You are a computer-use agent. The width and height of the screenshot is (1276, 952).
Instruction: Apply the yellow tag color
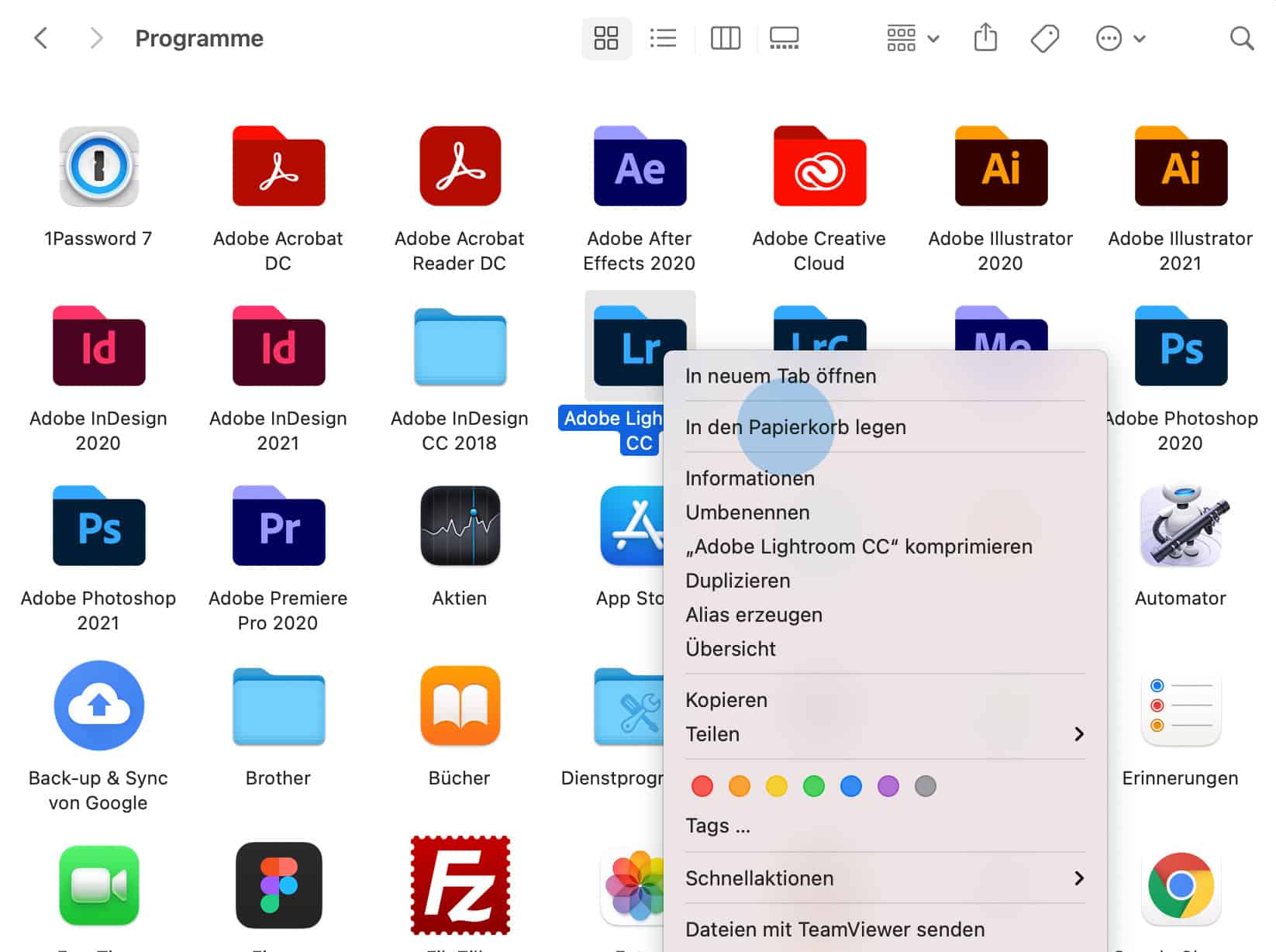coord(777,786)
